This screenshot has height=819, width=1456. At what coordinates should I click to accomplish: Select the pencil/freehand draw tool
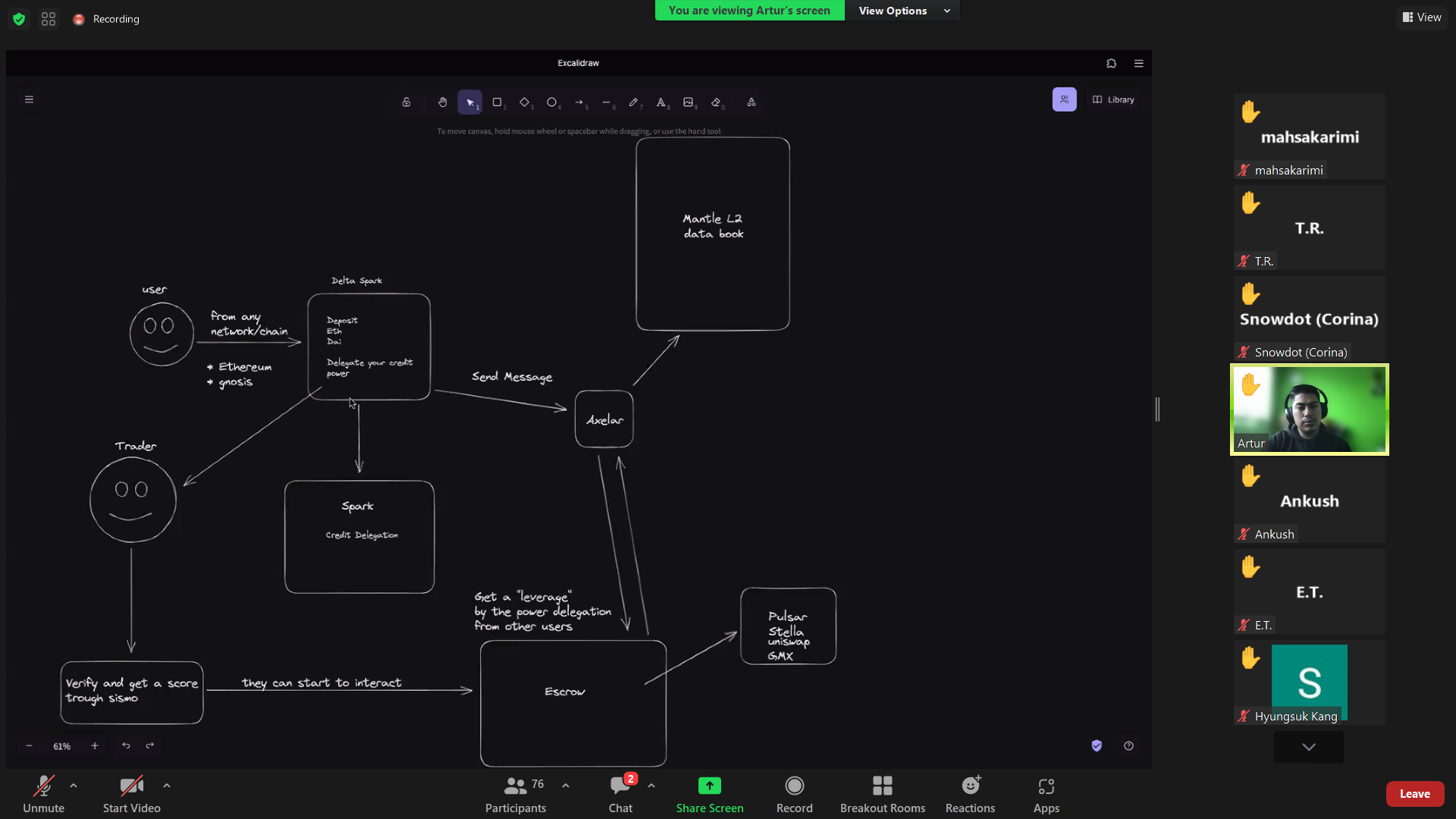click(634, 101)
